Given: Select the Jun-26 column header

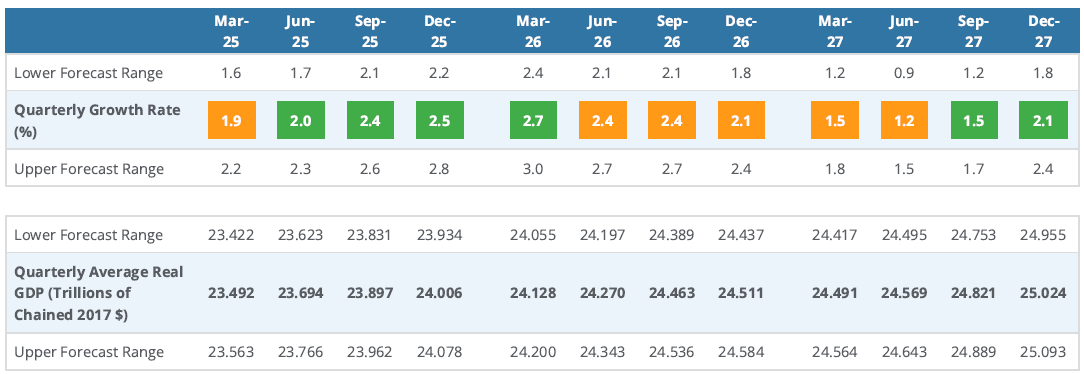Looking at the screenshot, I should [602, 31].
